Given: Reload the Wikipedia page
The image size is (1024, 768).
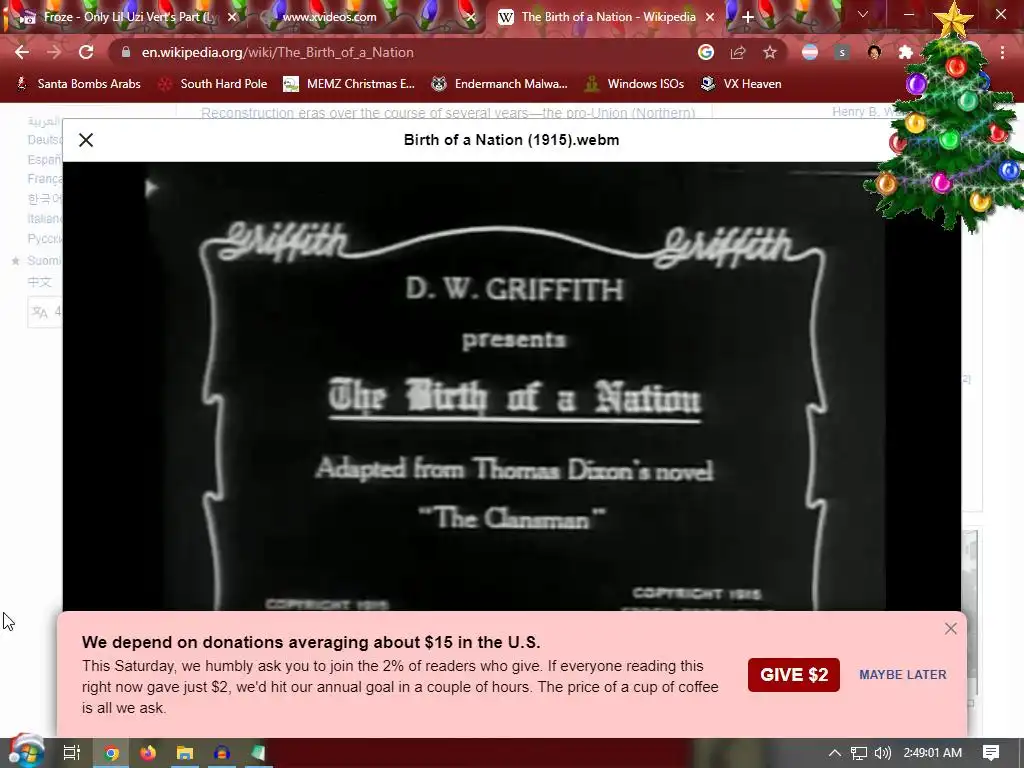Looking at the screenshot, I should click(x=86, y=52).
